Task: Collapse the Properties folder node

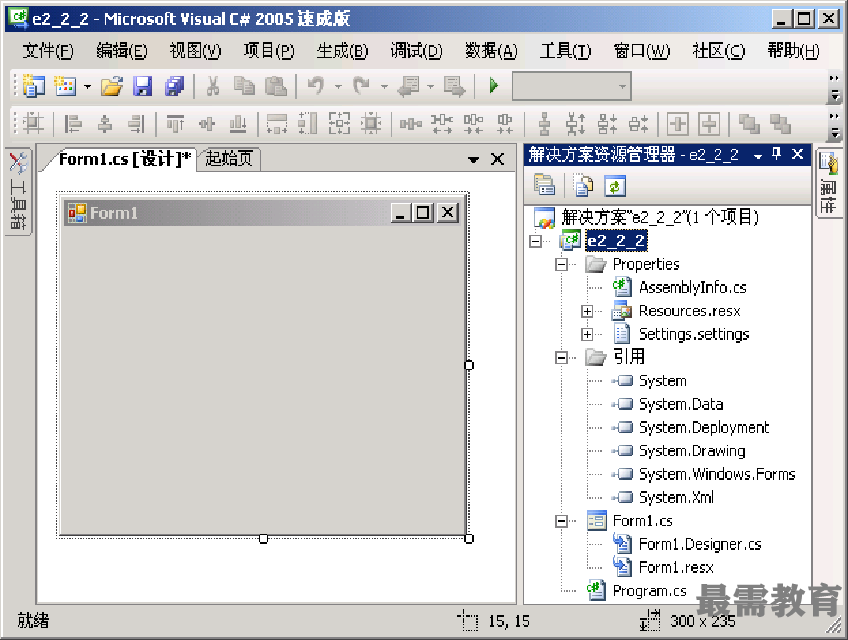Action: click(561, 265)
